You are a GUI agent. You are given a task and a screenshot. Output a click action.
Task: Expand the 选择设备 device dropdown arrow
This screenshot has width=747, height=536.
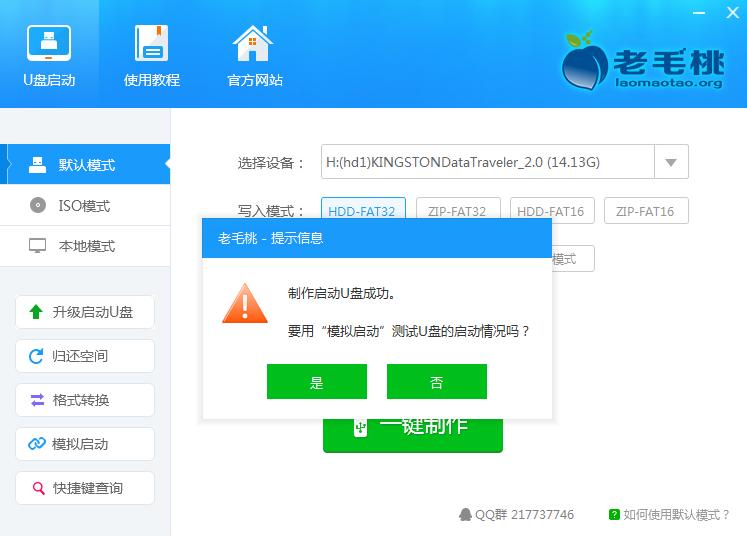point(671,162)
